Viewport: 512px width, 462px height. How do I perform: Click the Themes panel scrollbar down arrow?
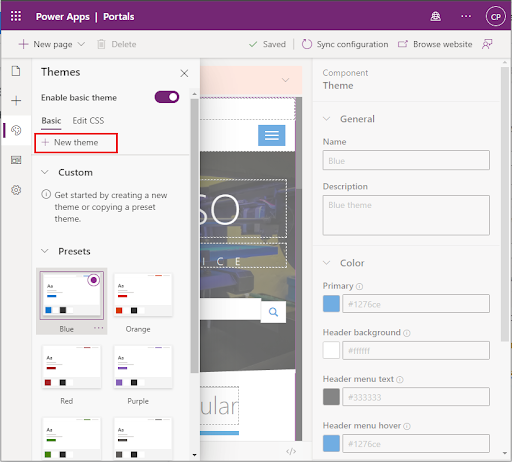(195, 455)
